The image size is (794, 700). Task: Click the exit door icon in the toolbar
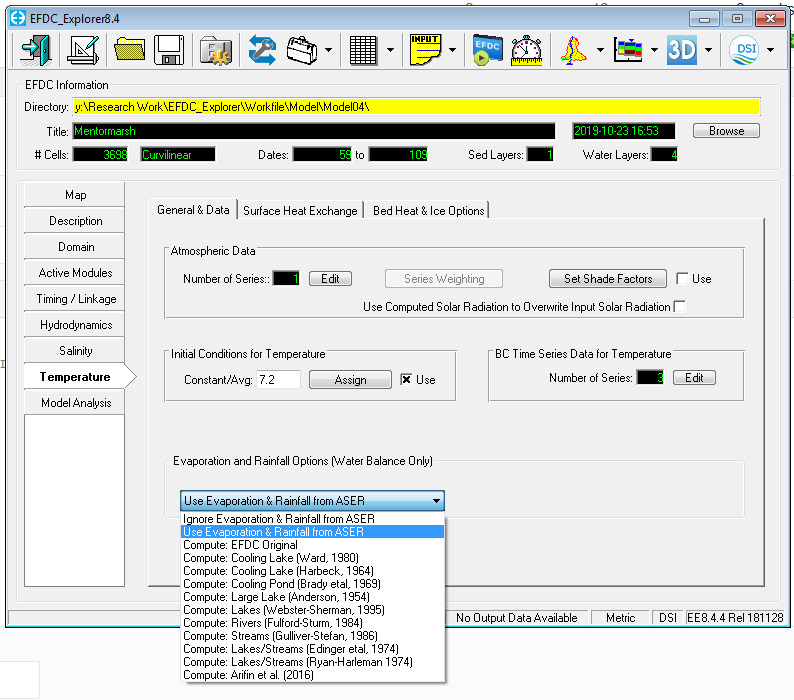pos(35,50)
